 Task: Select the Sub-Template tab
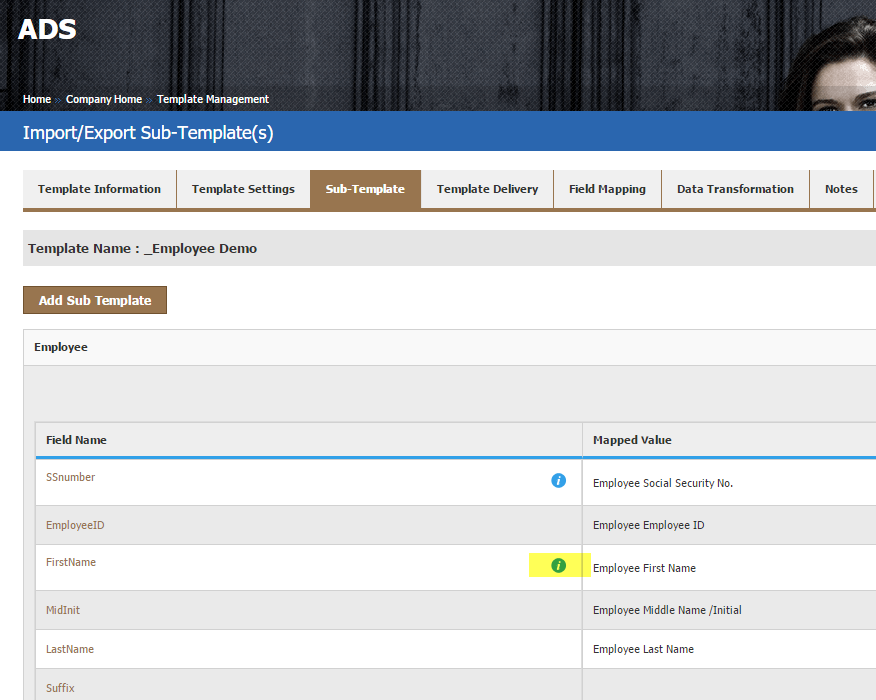pos(365,189)
